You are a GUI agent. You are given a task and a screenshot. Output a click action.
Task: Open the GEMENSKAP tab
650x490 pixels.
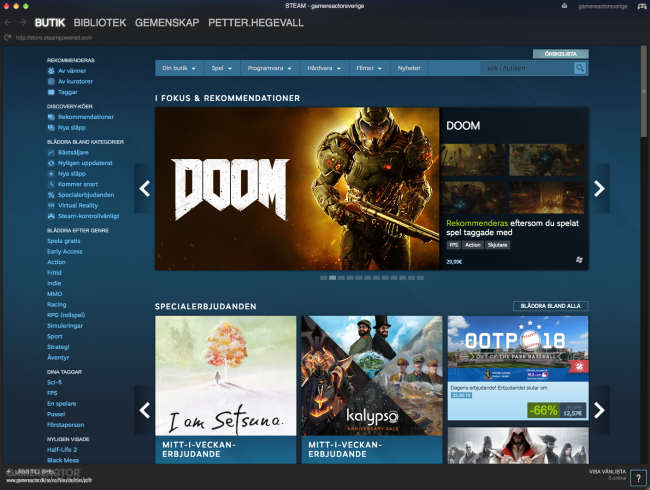point(167,22)
